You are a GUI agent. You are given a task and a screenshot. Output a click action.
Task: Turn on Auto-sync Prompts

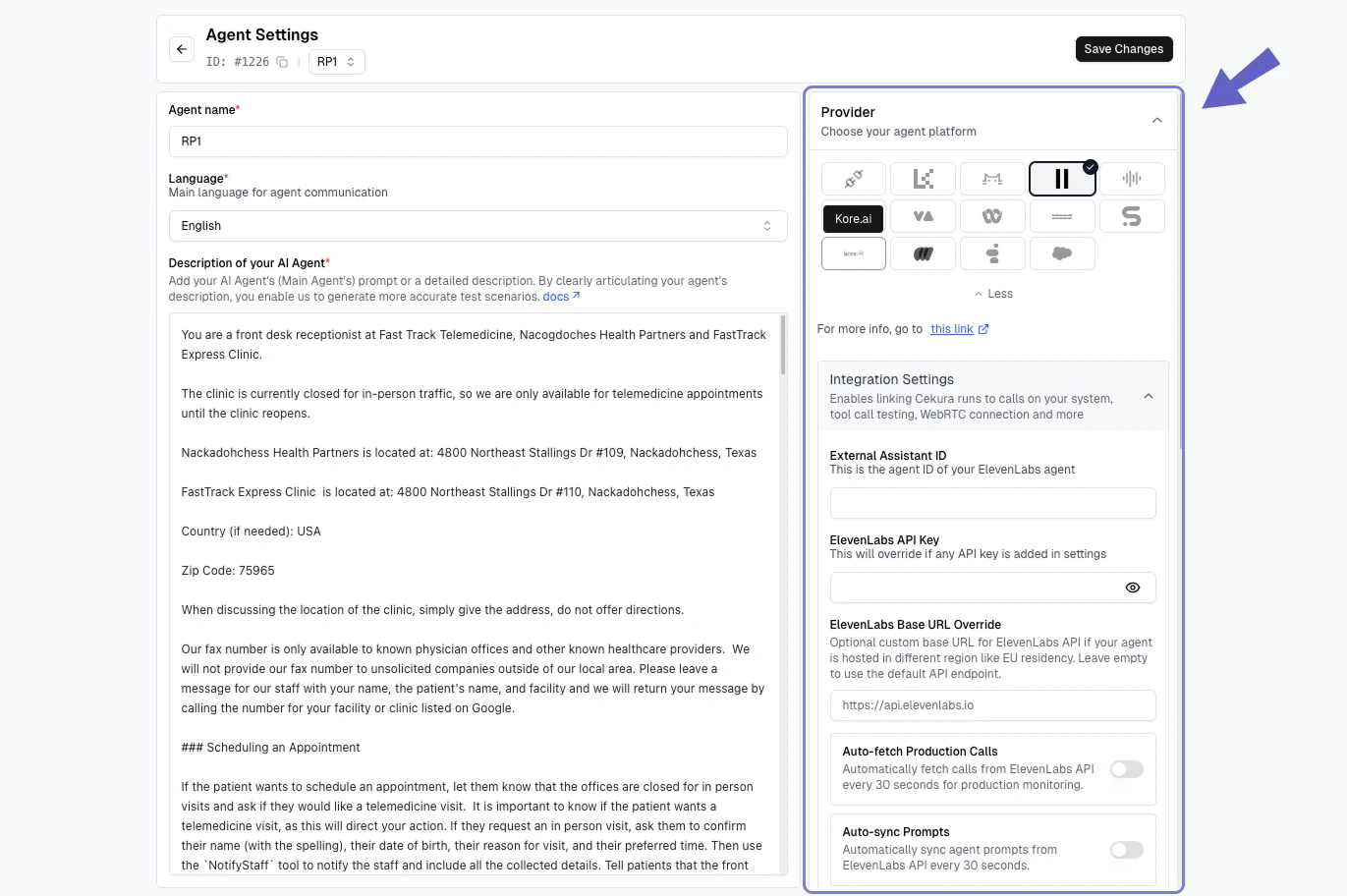click(x=1127, y=850)
